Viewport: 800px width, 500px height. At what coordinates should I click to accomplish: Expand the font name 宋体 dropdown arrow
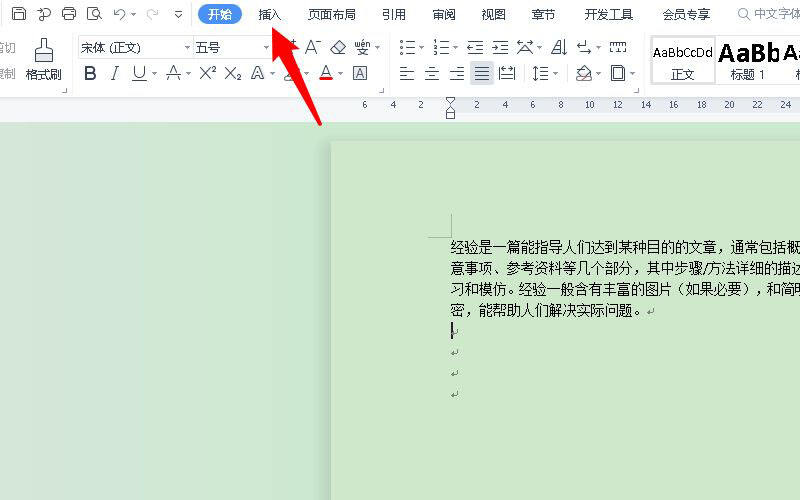click(187, 47)
